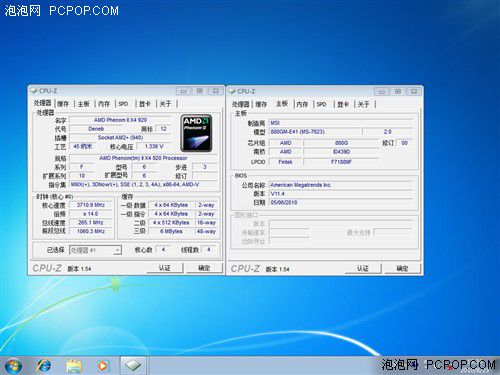500x375 pixels.
Task: Click the 一级 指令 cache '4 x 64 KBytes' value
Action: [171, 214]
